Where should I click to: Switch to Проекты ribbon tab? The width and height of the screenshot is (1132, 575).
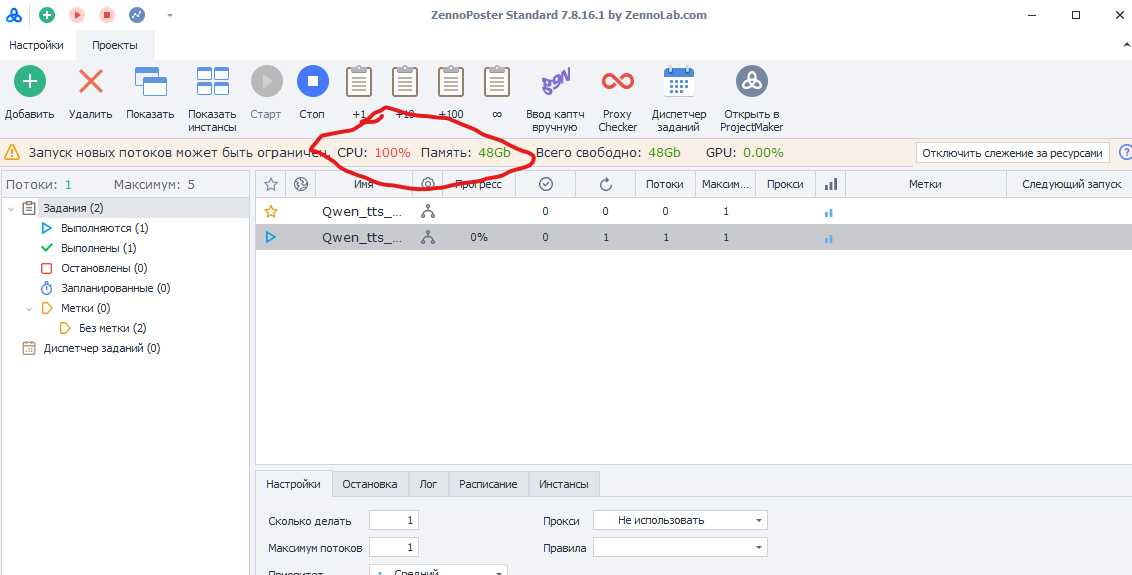coord(114,45)
